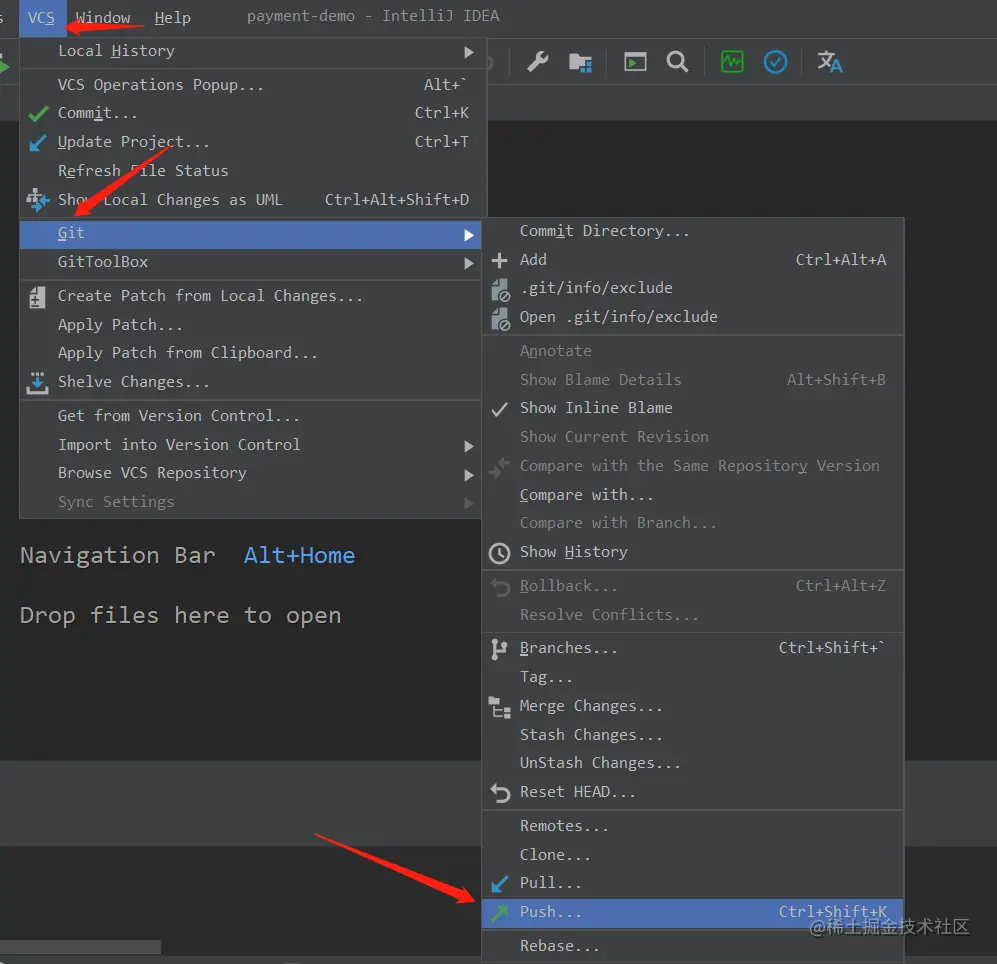The height and width of the screenshot is (964, 997).
Task: Expand the GitToolBox submenu arrow
Action: coord(469,263)
